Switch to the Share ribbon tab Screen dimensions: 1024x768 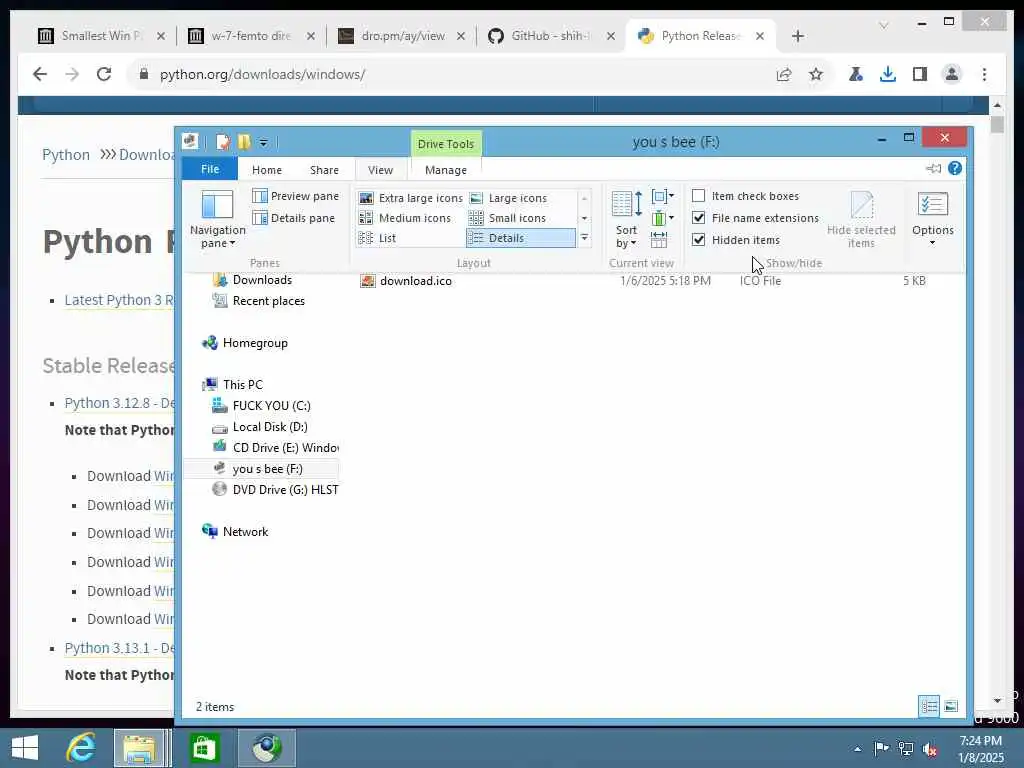pos(324,170)
